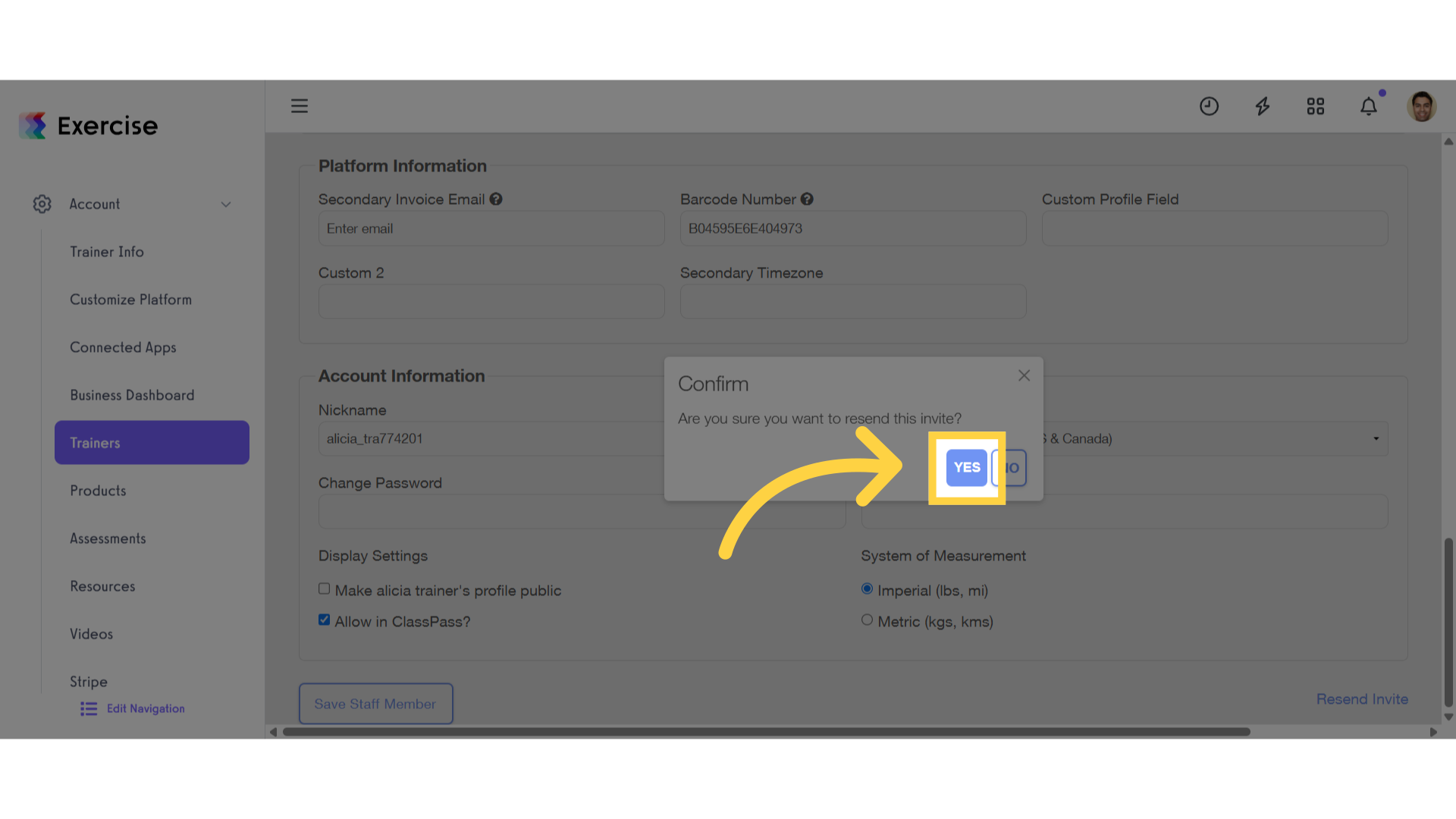The image size is (1456, 819).
Task: Click the lightning bolt quick actions icon
Action: (x=1263, y=106)
